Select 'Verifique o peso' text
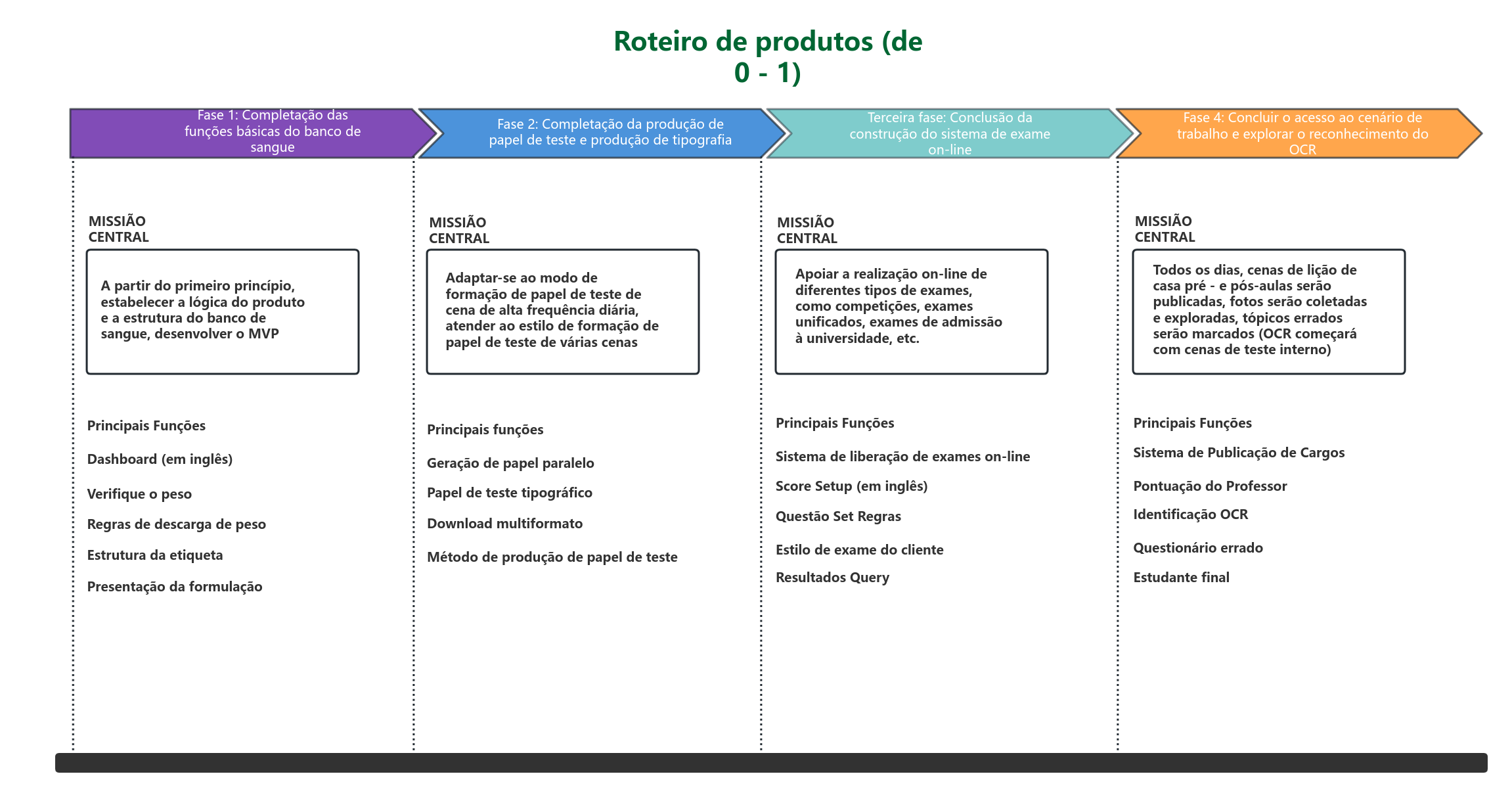1512x797 pixels. (139, 494)
